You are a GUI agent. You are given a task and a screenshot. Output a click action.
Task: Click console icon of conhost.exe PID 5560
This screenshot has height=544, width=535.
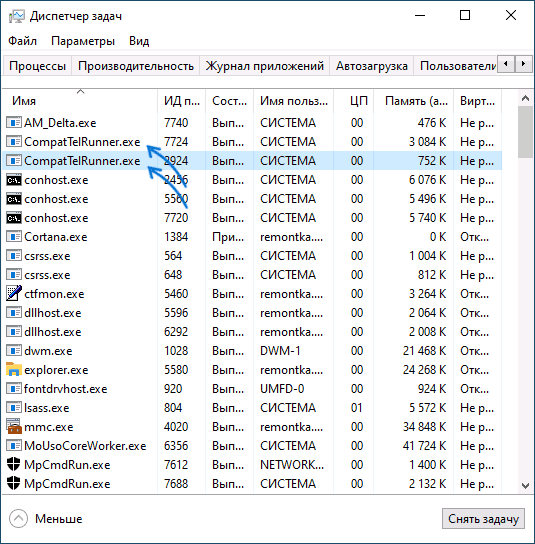click(14, 199)
